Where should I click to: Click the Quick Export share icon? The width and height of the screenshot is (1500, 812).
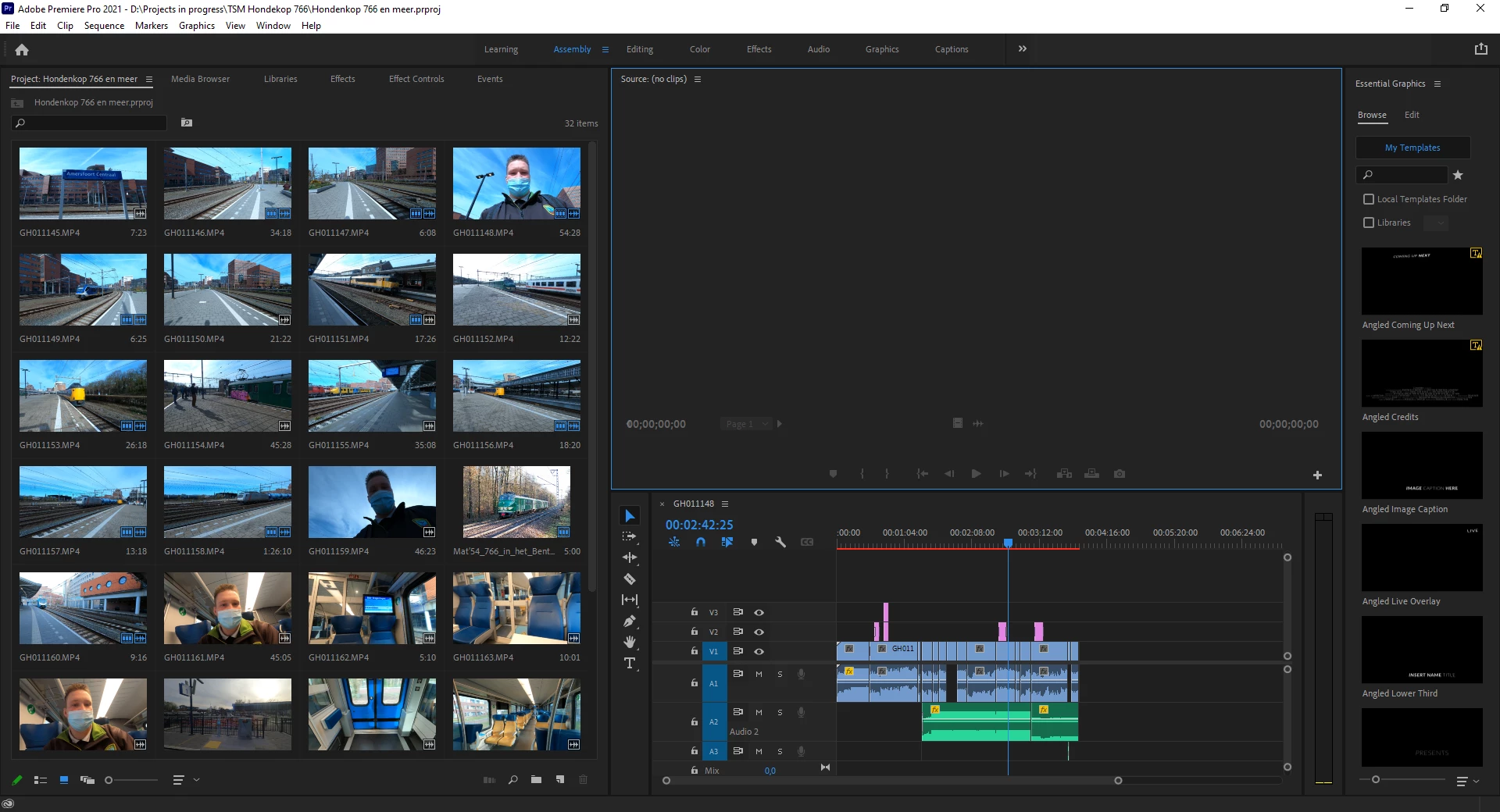tap(1481, 49)
